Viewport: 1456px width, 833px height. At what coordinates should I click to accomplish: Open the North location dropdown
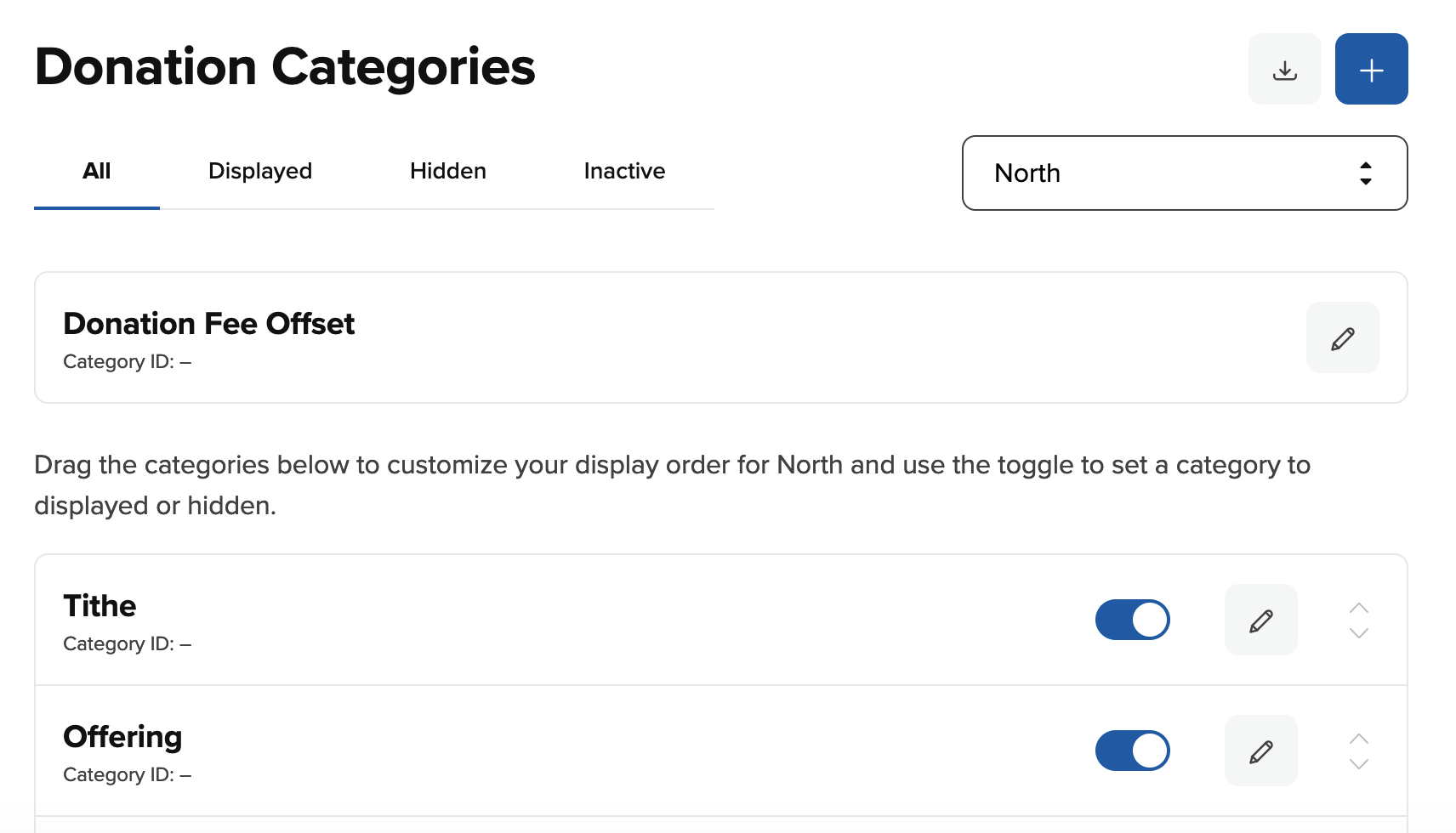click(1184, 173)
